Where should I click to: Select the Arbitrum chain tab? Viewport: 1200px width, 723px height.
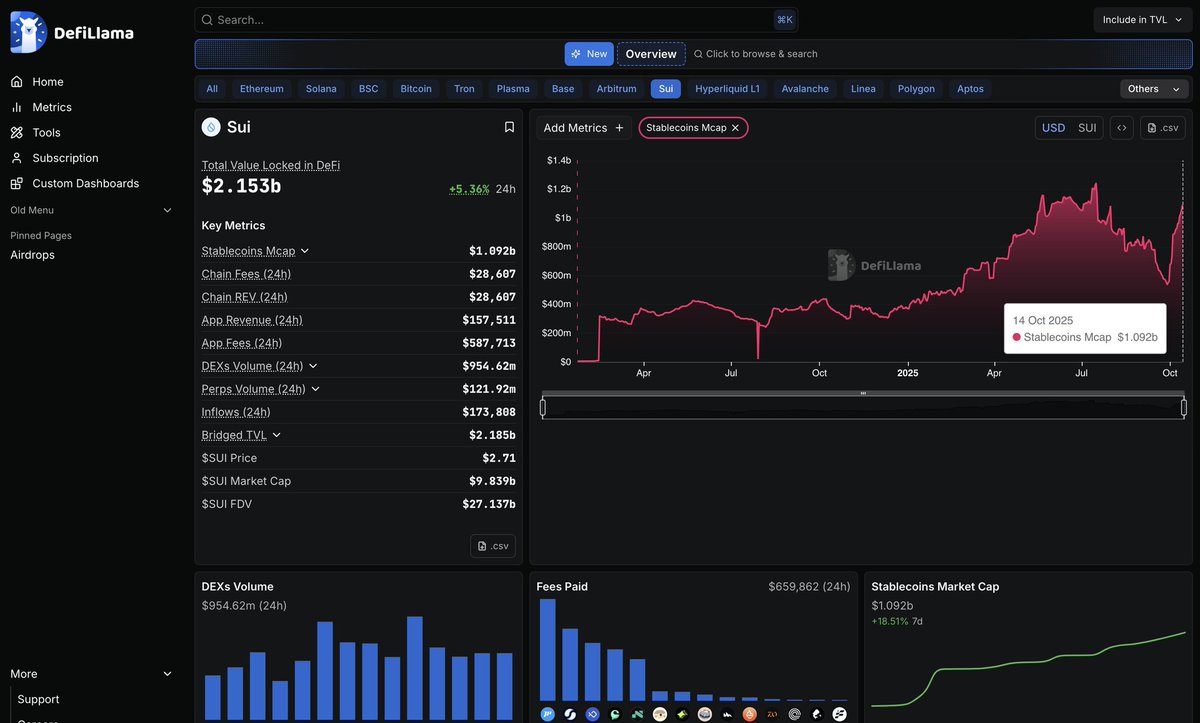tap(617, 89)
